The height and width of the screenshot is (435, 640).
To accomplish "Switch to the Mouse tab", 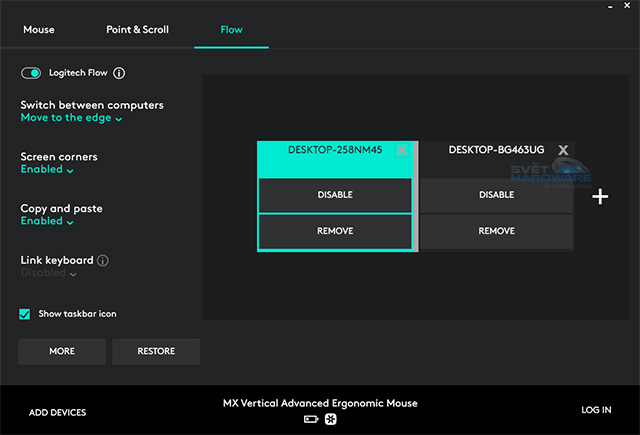I will (x=39, y=30).
